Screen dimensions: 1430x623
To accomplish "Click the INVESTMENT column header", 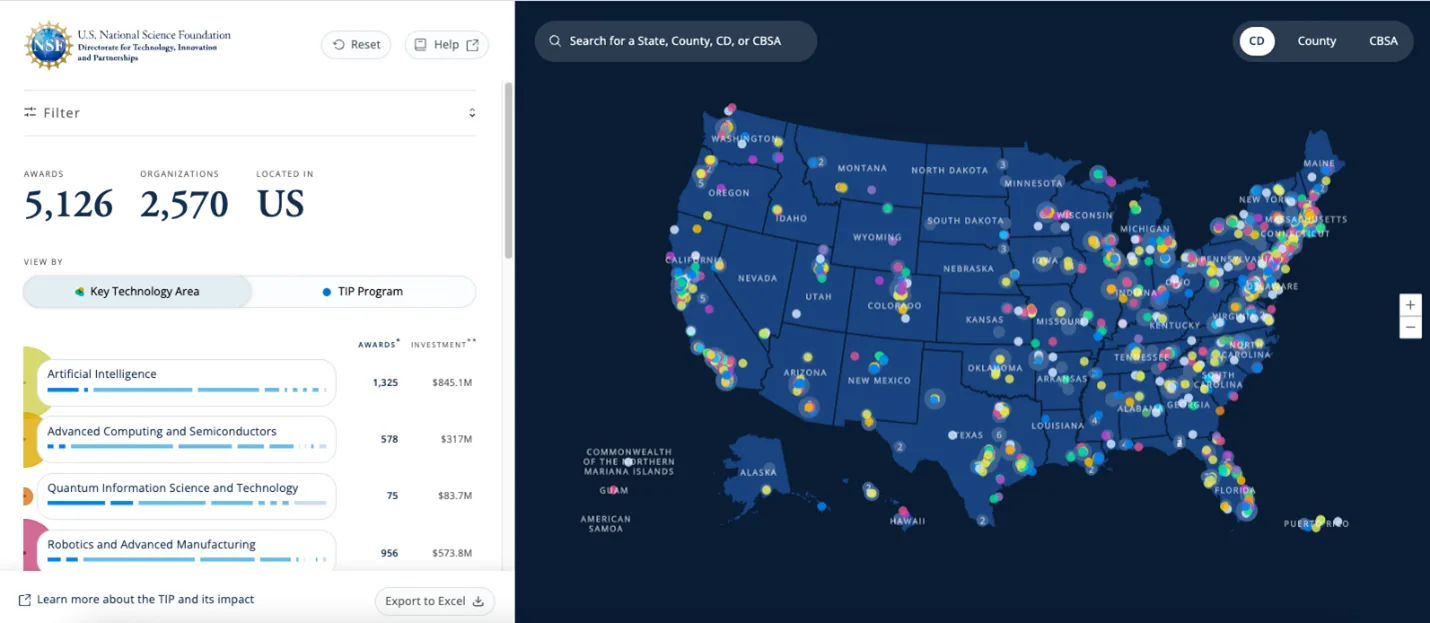I will (x=443, y=344).
